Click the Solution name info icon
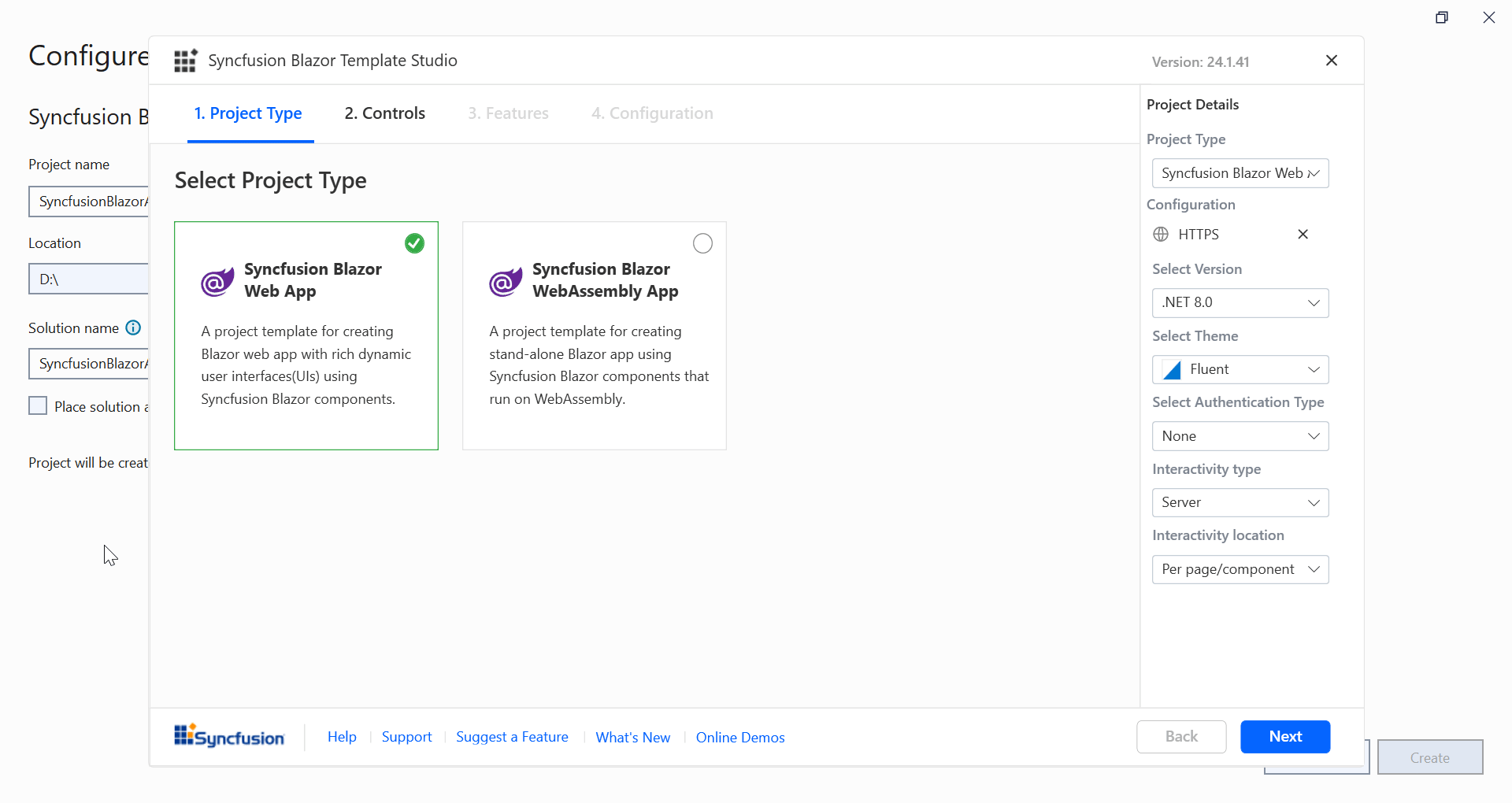 click(132, 327)
